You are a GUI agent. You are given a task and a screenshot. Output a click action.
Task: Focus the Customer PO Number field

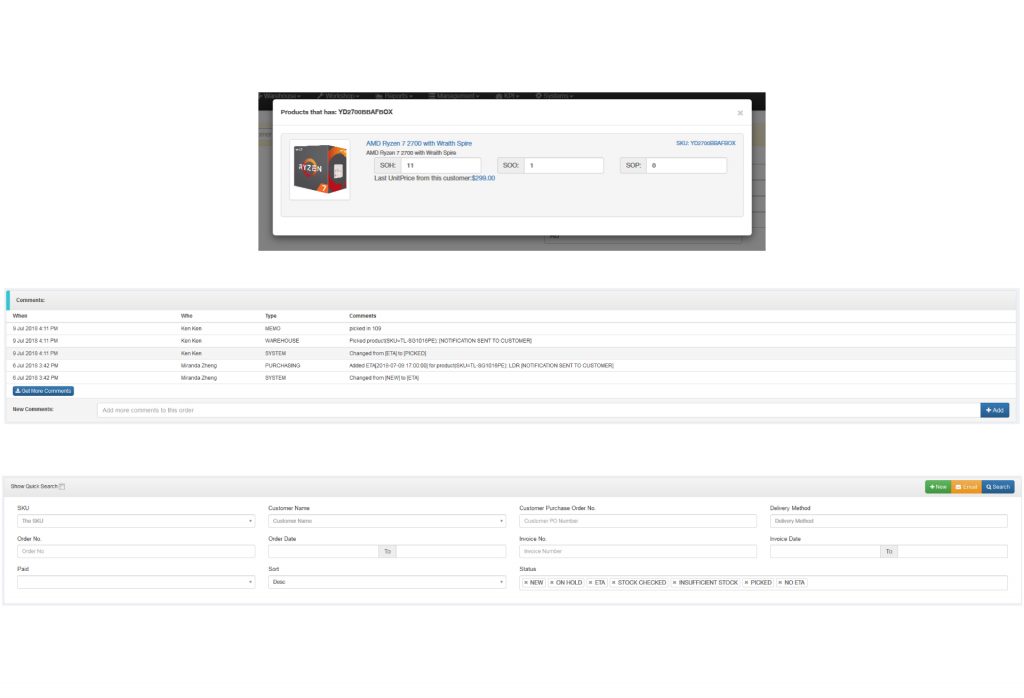click(x=638, y=521)
